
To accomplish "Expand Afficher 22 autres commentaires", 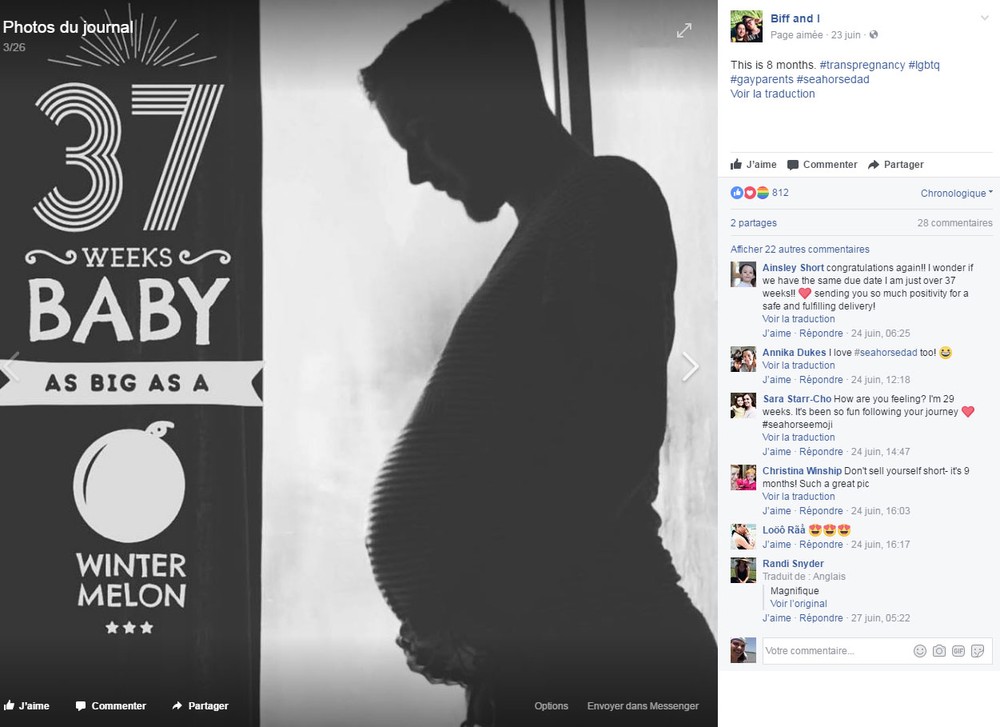I will click(800, 249).
